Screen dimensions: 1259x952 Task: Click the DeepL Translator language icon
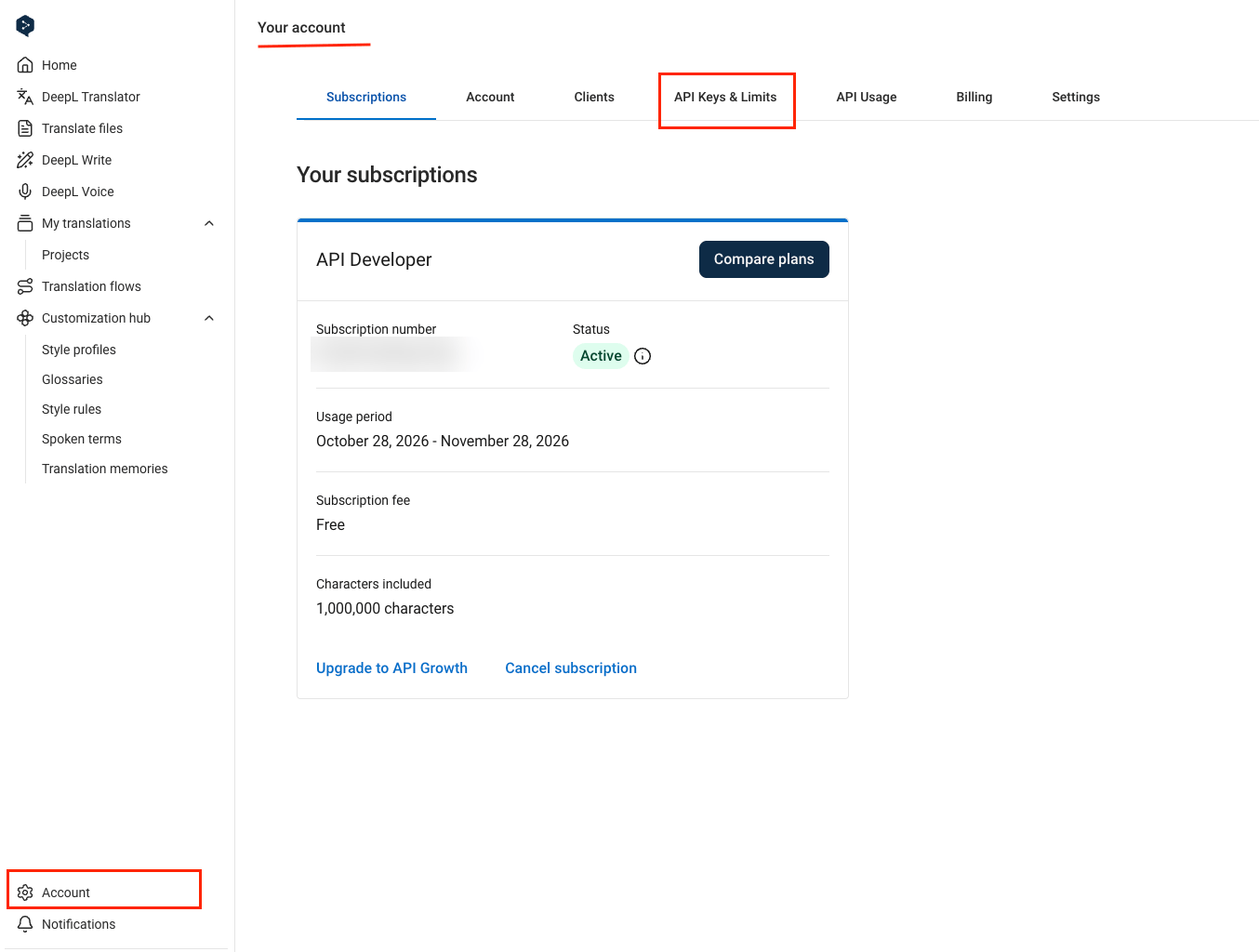coord(25,97)
